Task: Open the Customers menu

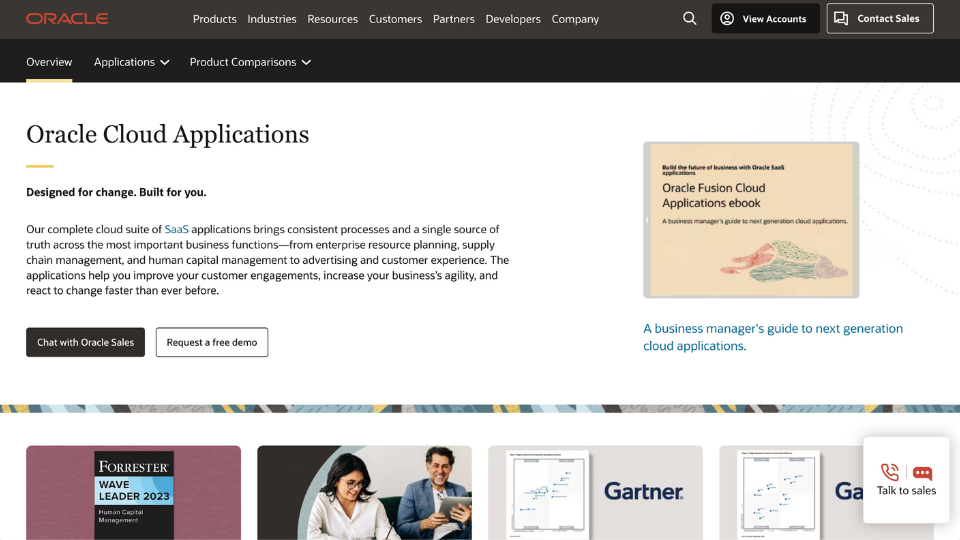Action: coord(395,19)
